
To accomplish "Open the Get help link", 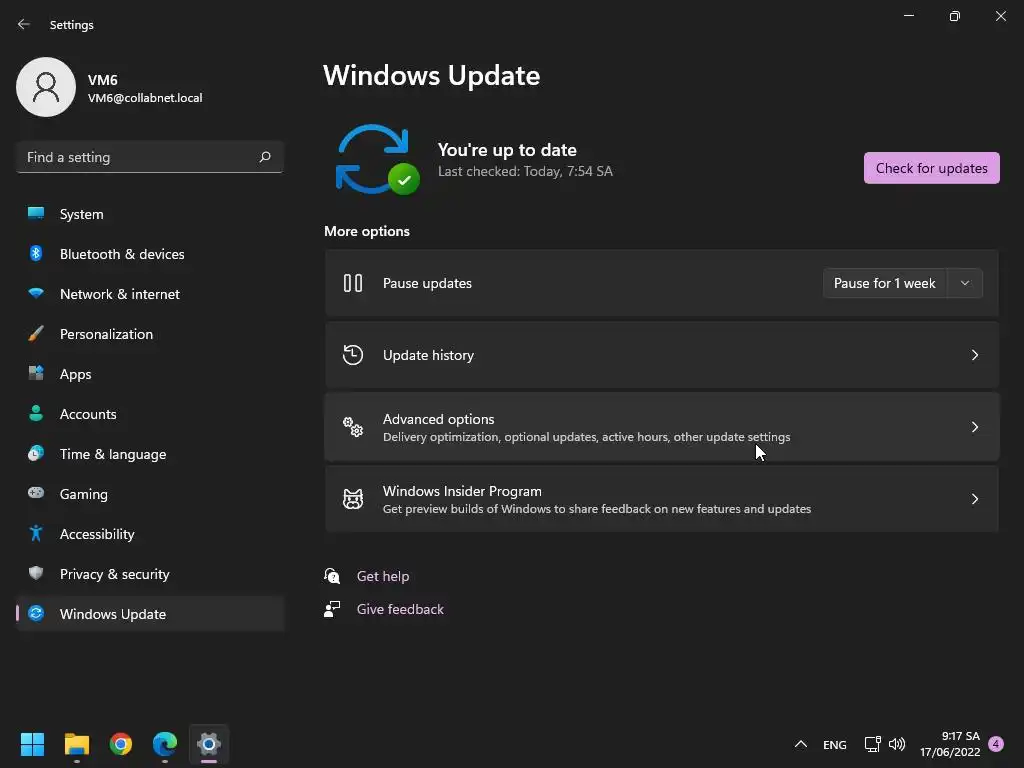I will 383,576.
